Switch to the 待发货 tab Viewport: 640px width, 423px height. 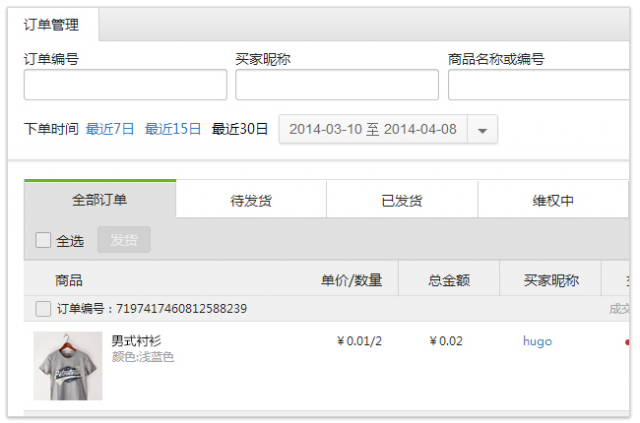(251, 201)
